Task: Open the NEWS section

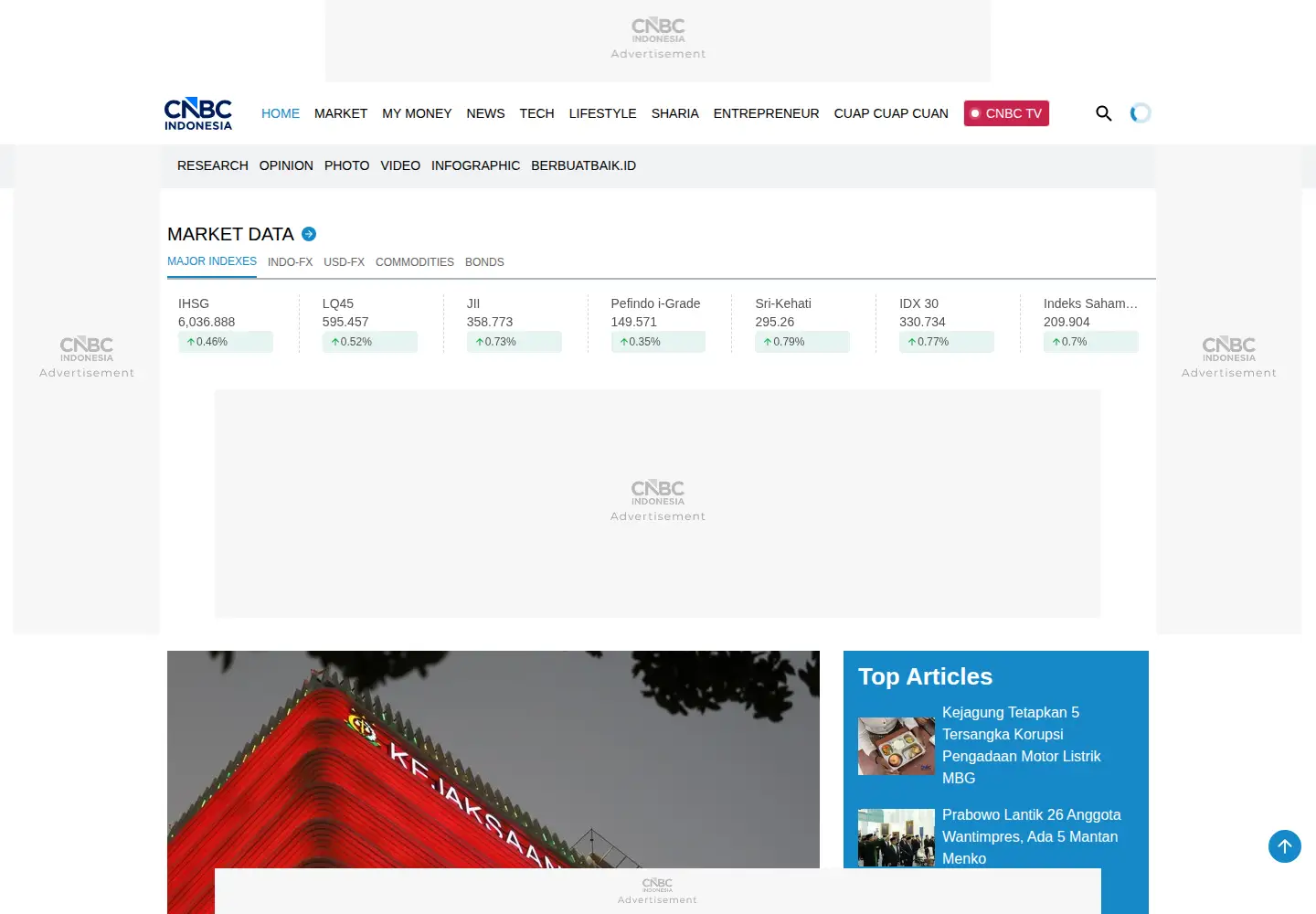Action: [485, 113]
